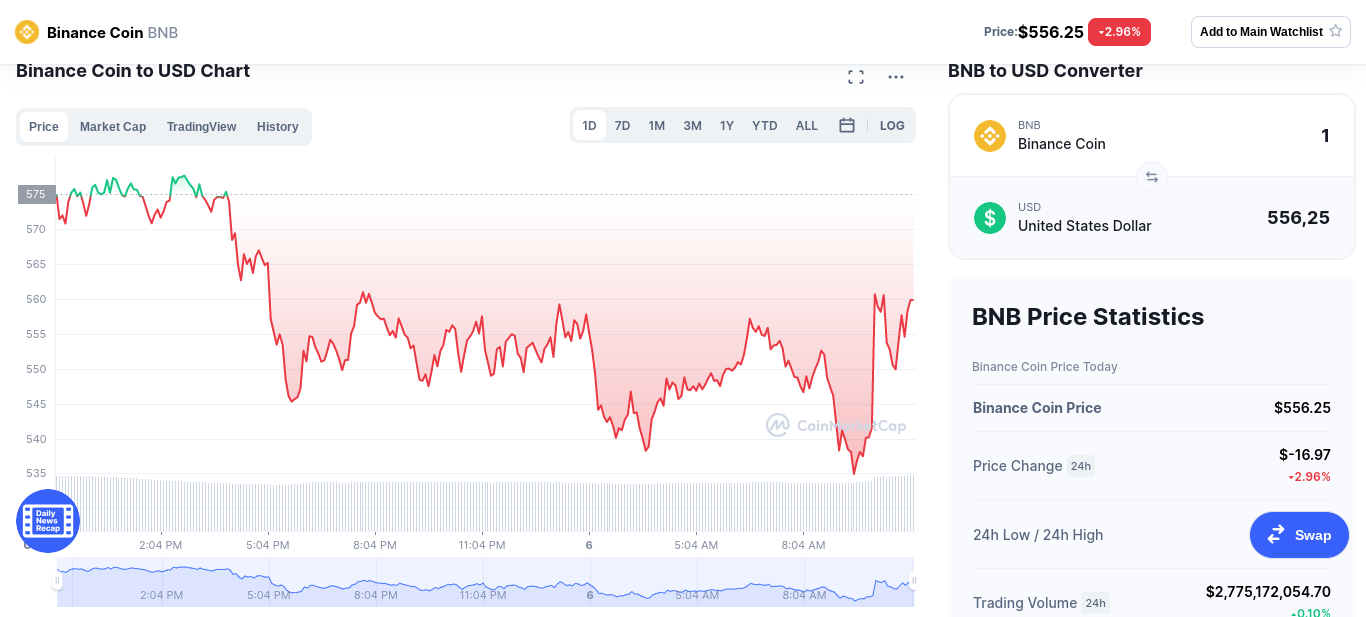Click the Binance Coin logo in header
The image size is (1366, 617).
(27, 32)
